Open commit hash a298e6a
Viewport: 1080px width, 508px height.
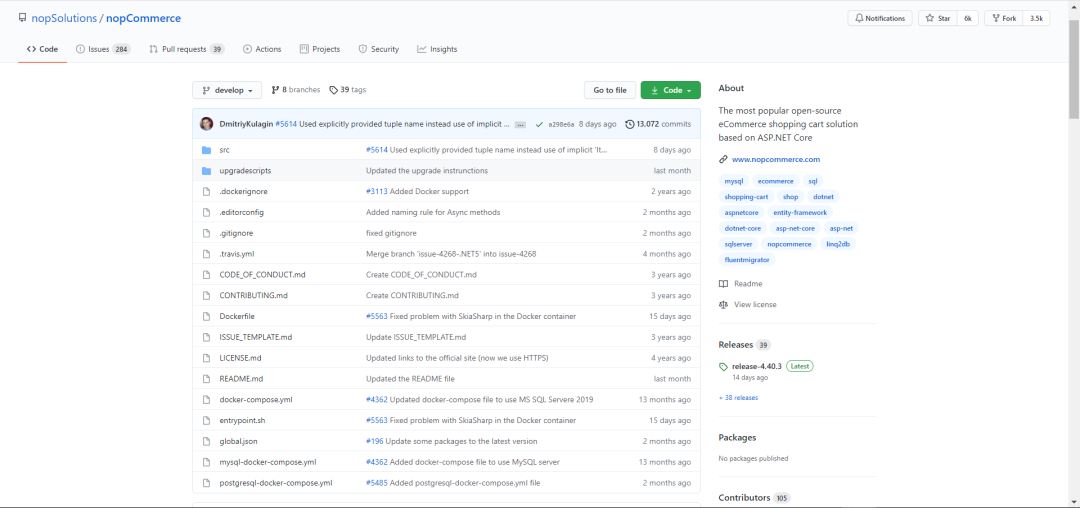[561, 125]
